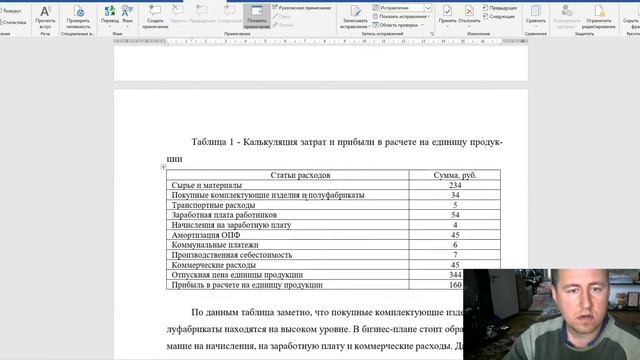Click the delete comment (Удалить) icon

(178, 14)
